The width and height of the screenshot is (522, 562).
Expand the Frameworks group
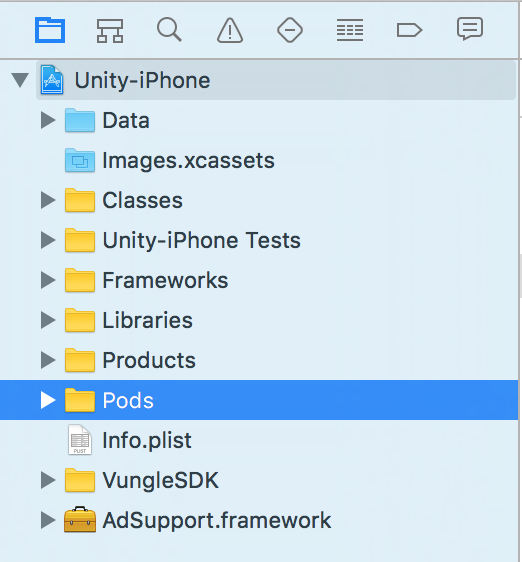click(x=48, y=280)
